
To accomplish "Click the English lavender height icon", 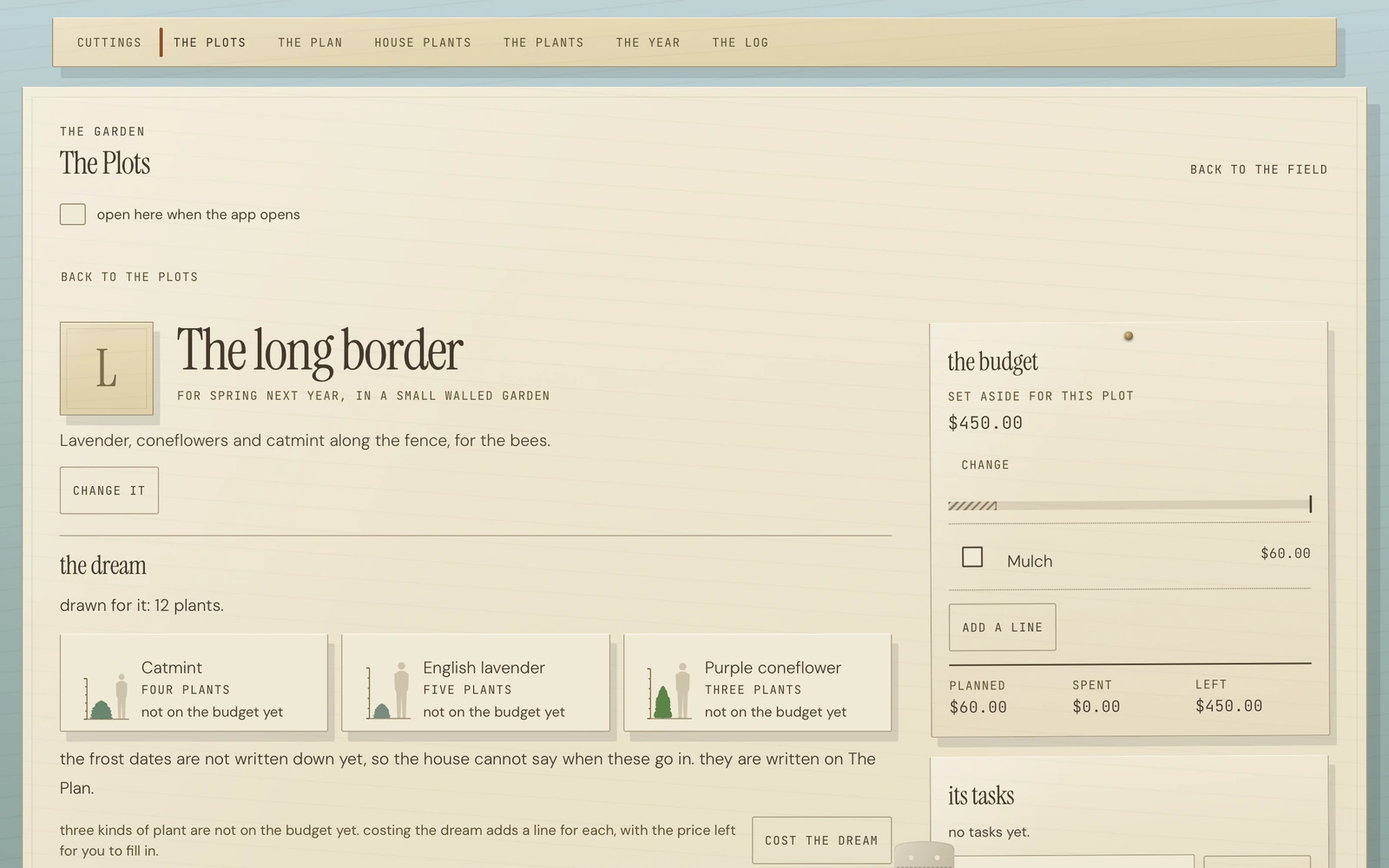I will click(388, 691).
